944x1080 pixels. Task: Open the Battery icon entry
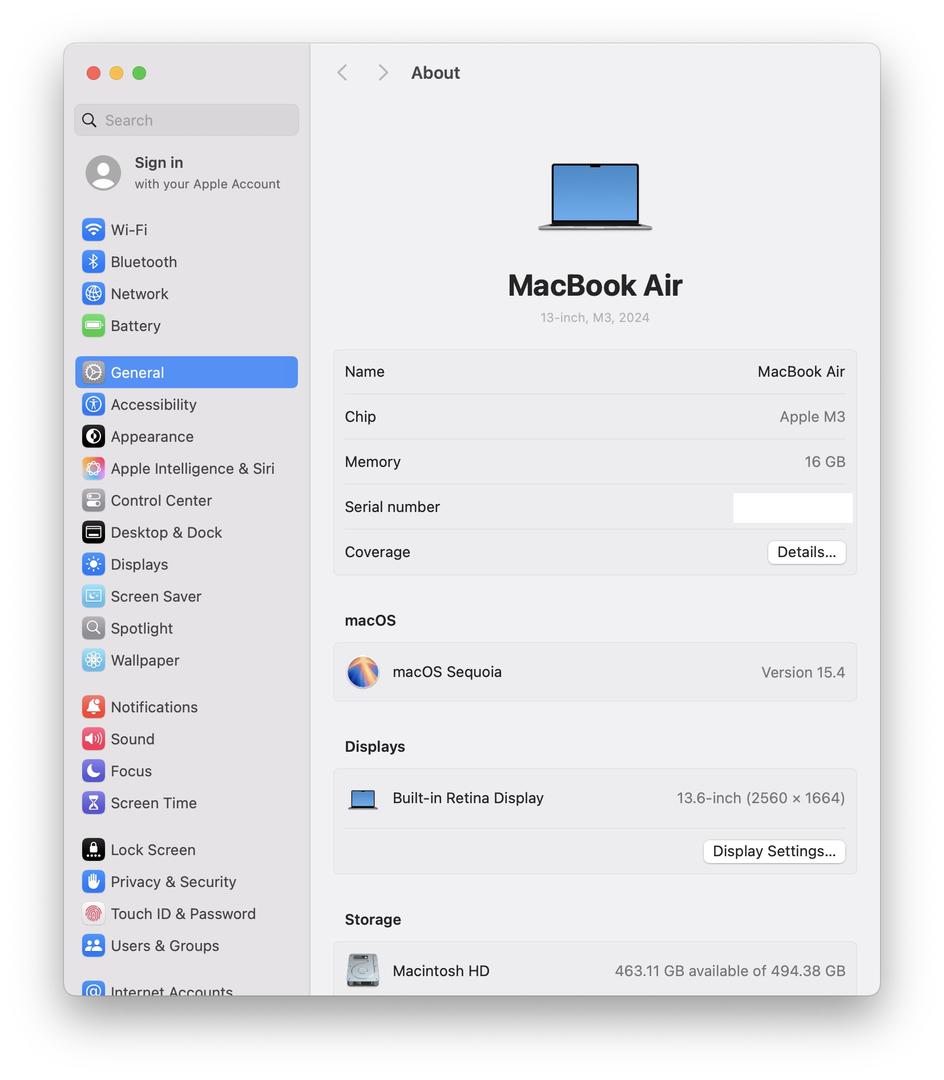pos(93,326)
